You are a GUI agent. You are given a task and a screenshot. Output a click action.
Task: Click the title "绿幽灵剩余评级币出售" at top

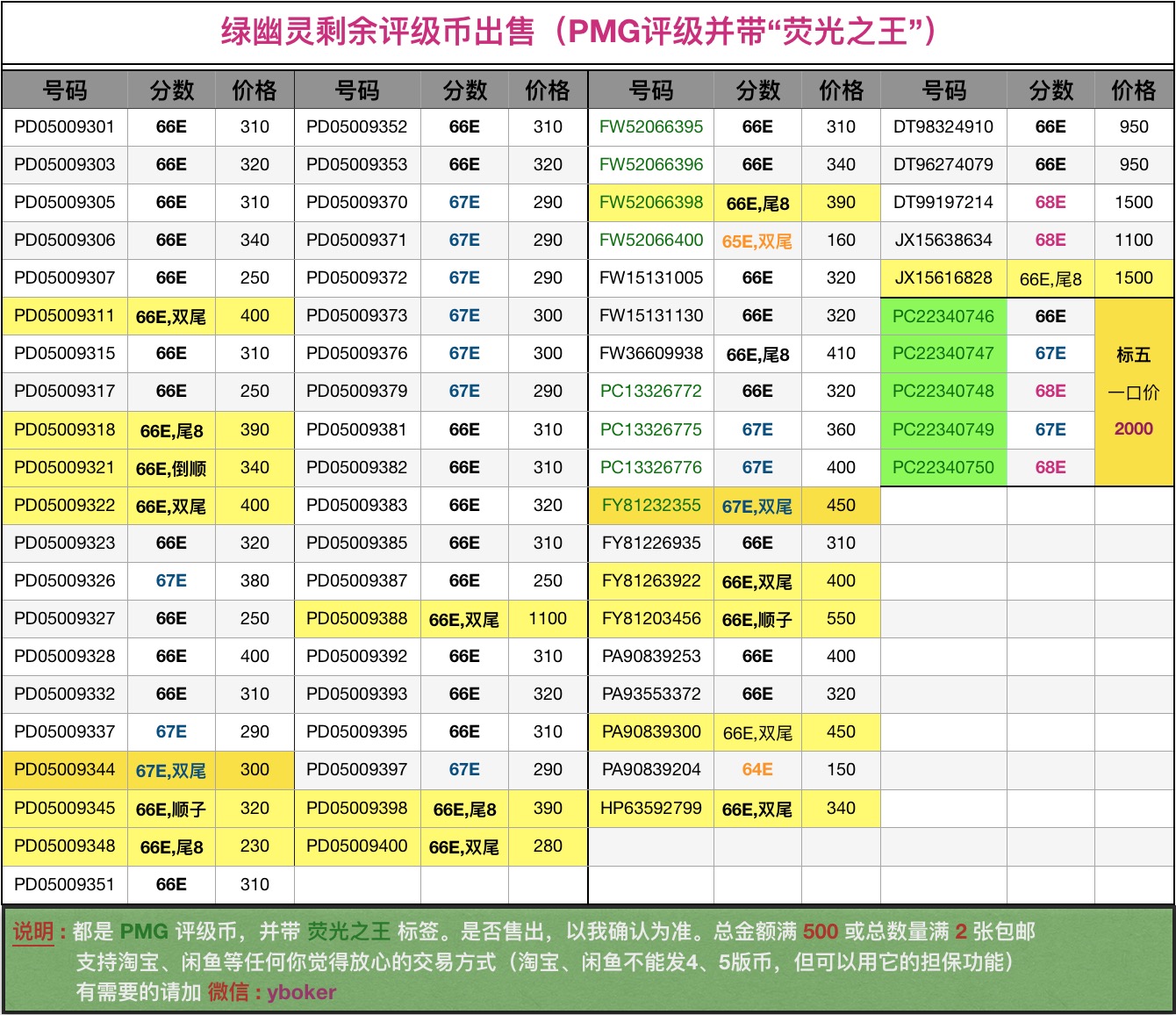[377, 32]
